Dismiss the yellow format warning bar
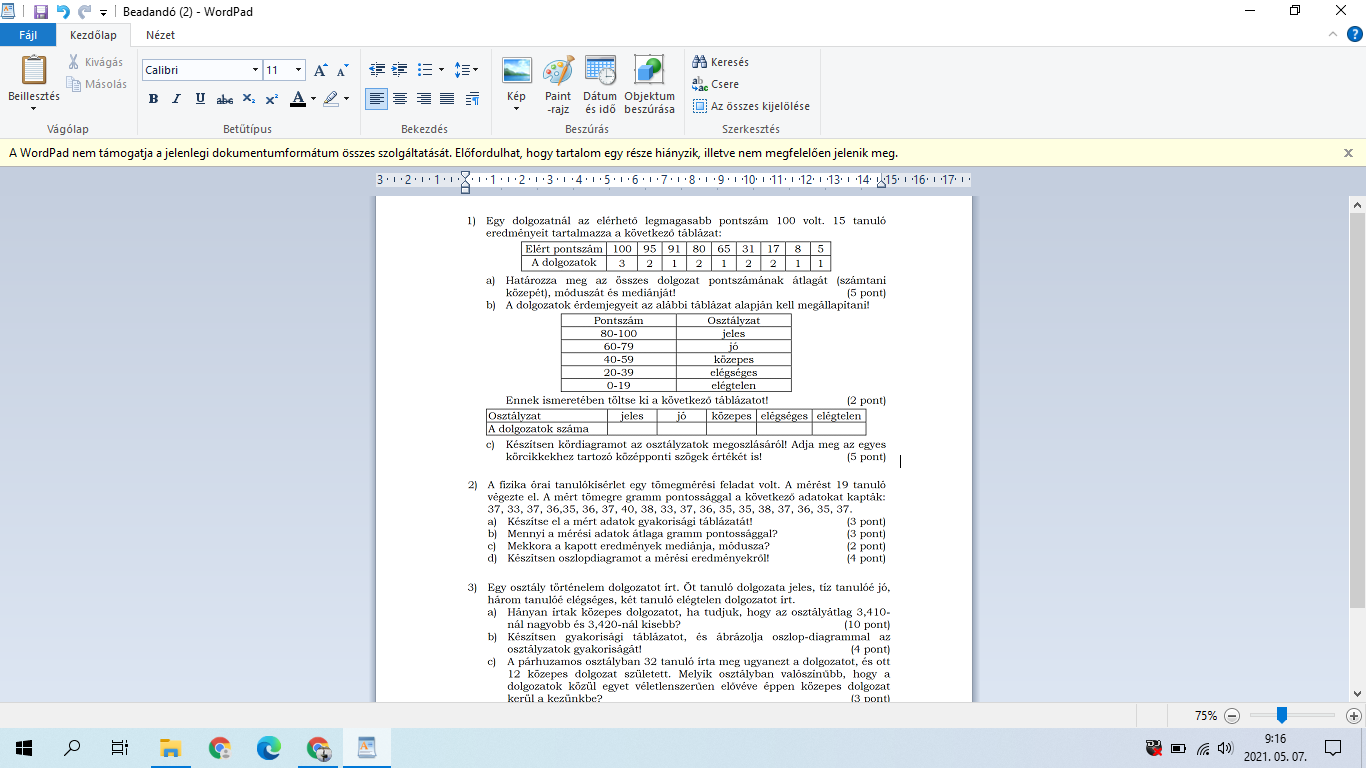The image size is (1366, 768). [x=1348, y=153]
